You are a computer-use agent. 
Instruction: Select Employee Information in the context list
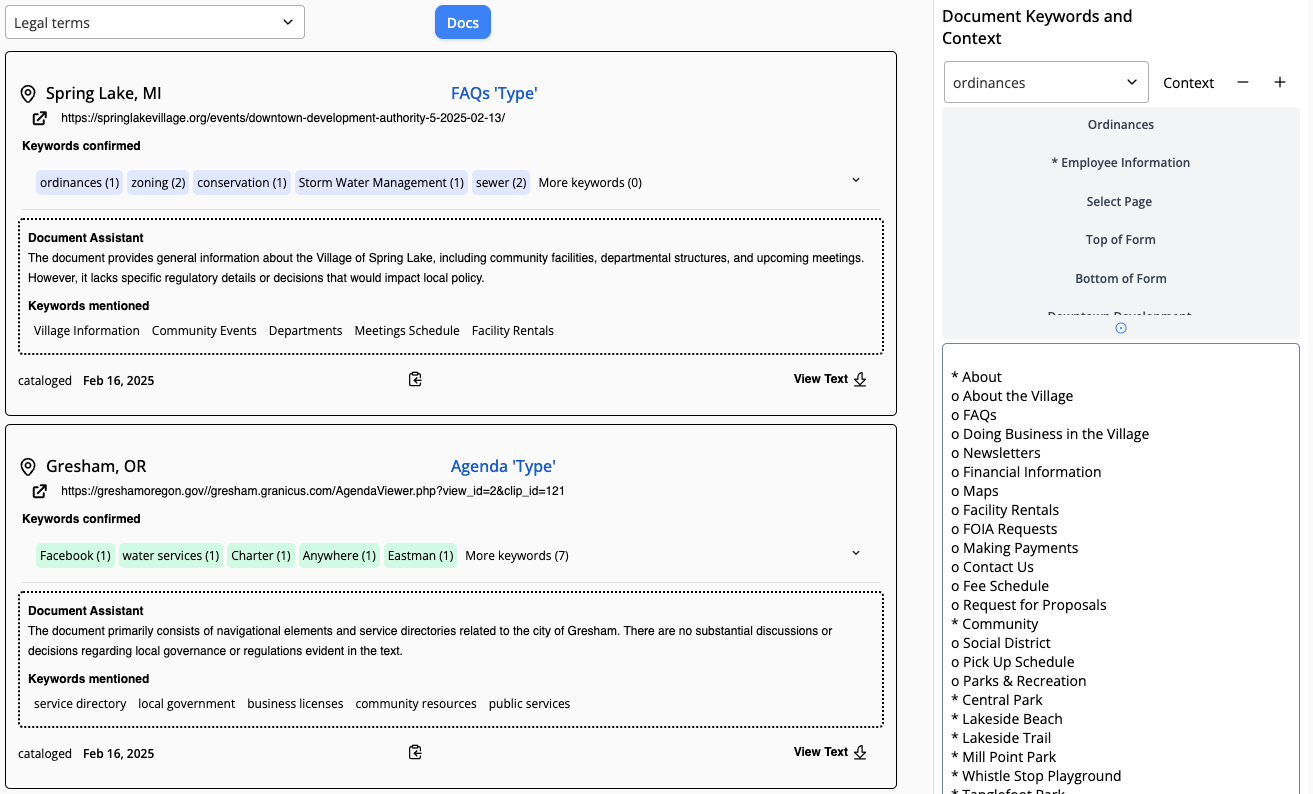pos(1121,163)
